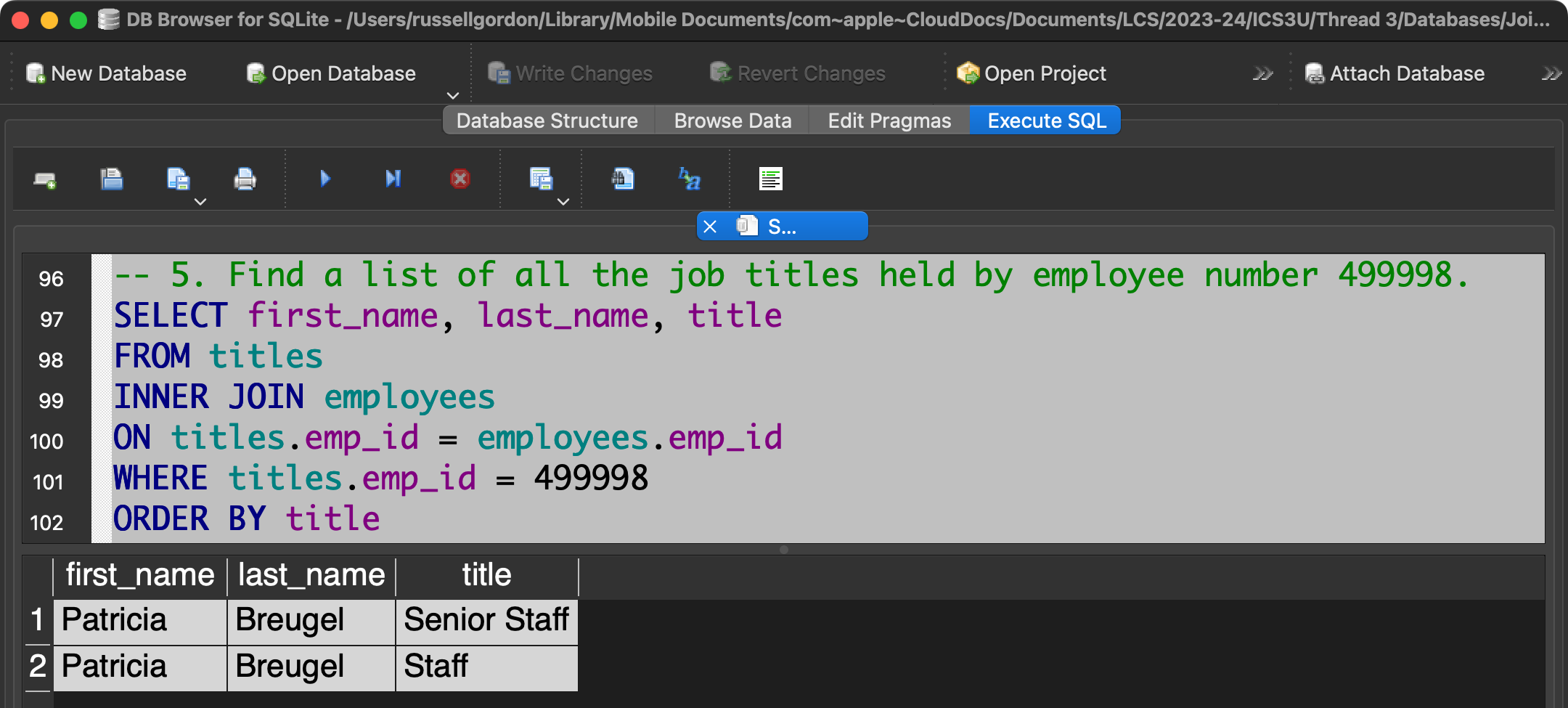Print the SQL editor contents

pyautogui.click(x=245, y=179)
